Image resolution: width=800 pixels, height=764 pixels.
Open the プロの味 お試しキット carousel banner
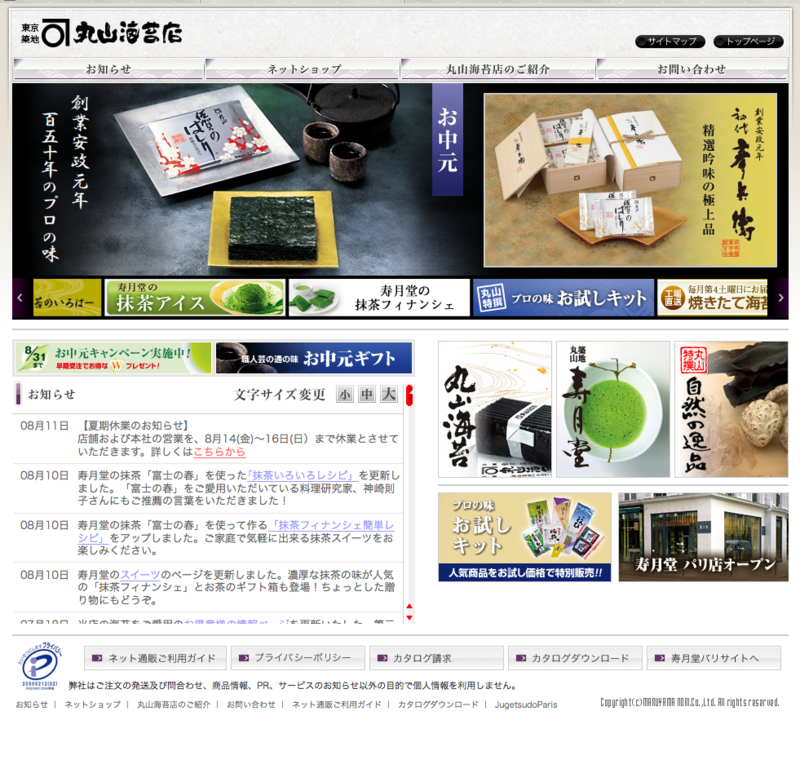(x=563, y=298)
